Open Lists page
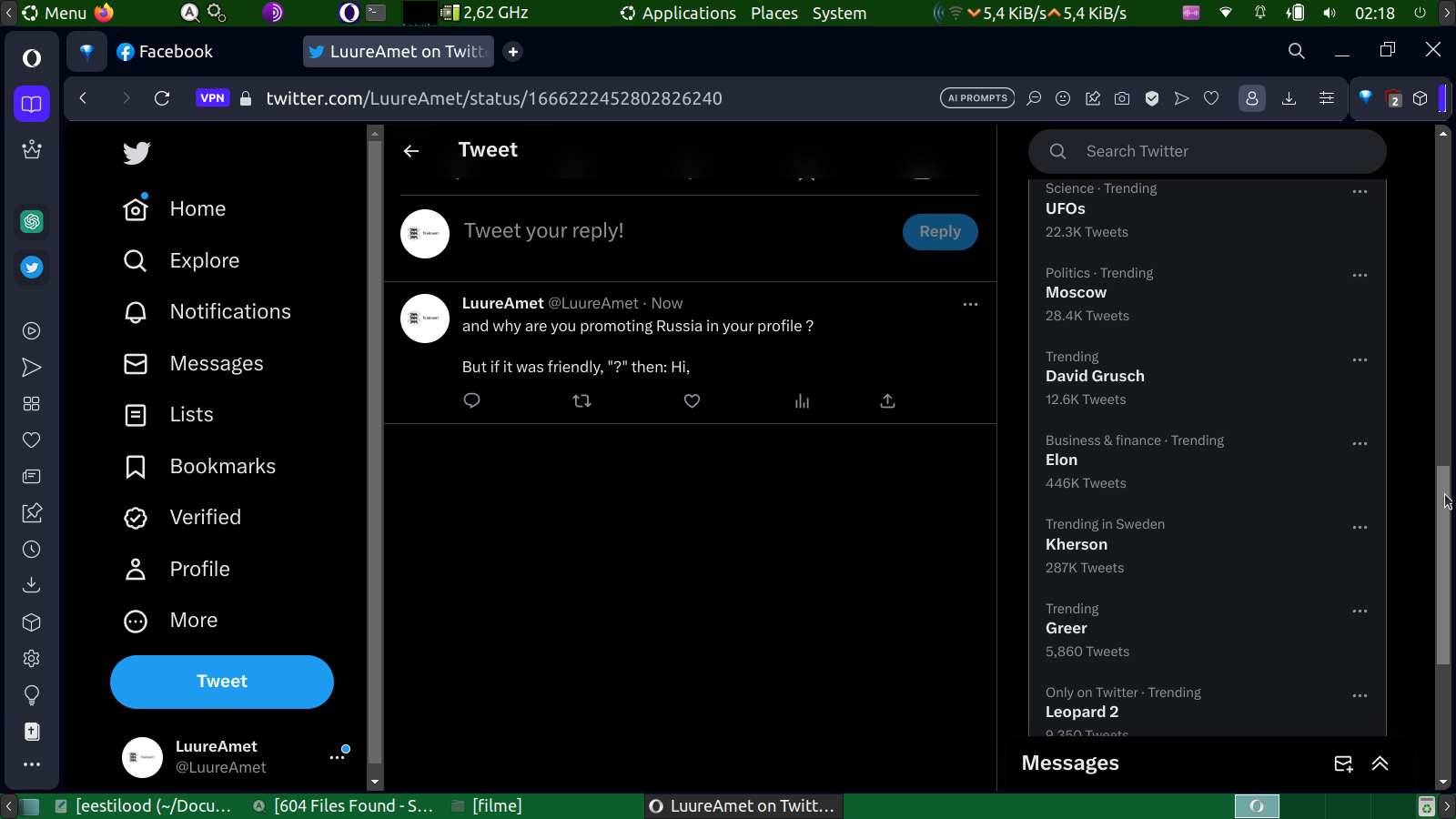 click(168, 415)
